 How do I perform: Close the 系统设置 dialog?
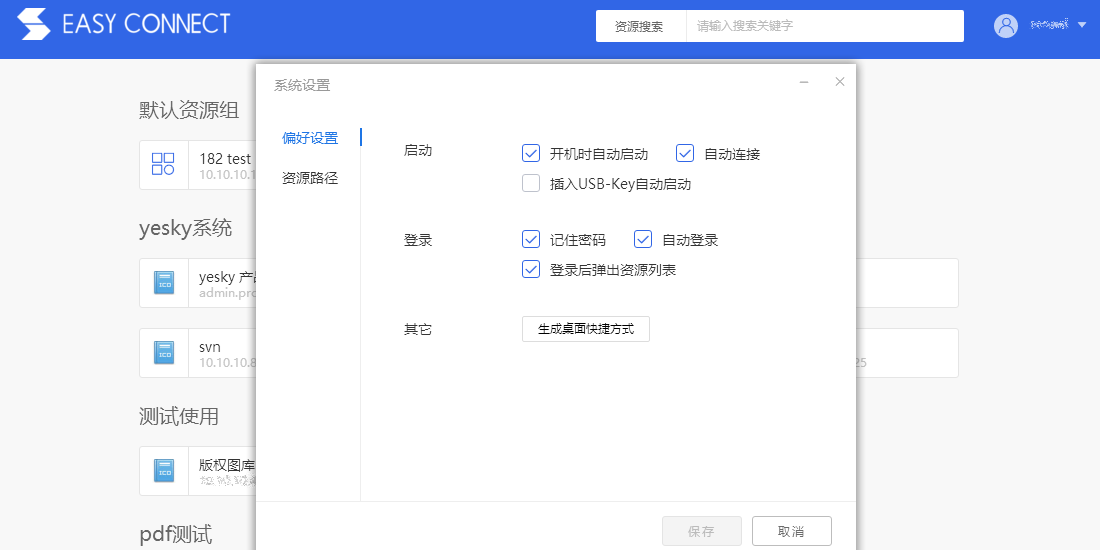pyautogui.click(x=840, y=82)
